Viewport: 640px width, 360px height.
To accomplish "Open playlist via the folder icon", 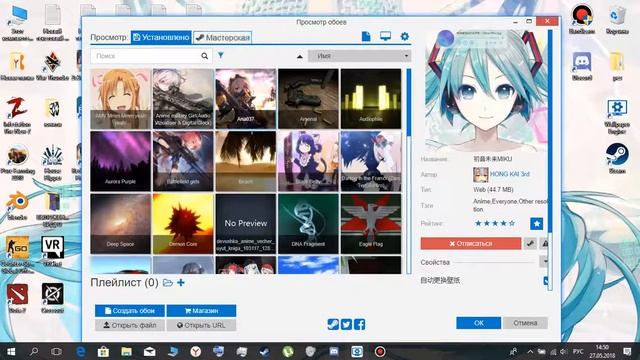I will [x=168, y=282].
